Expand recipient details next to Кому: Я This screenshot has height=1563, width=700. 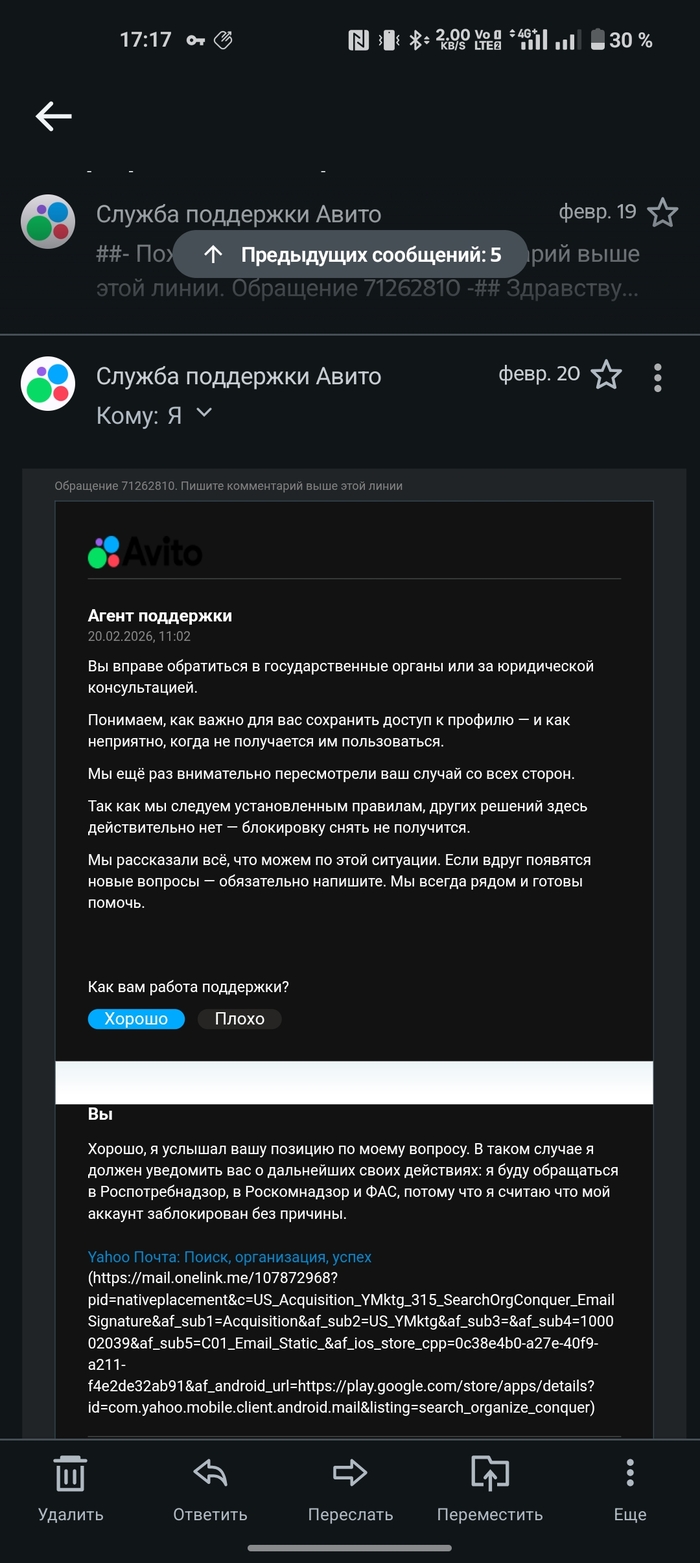(204, 413)
